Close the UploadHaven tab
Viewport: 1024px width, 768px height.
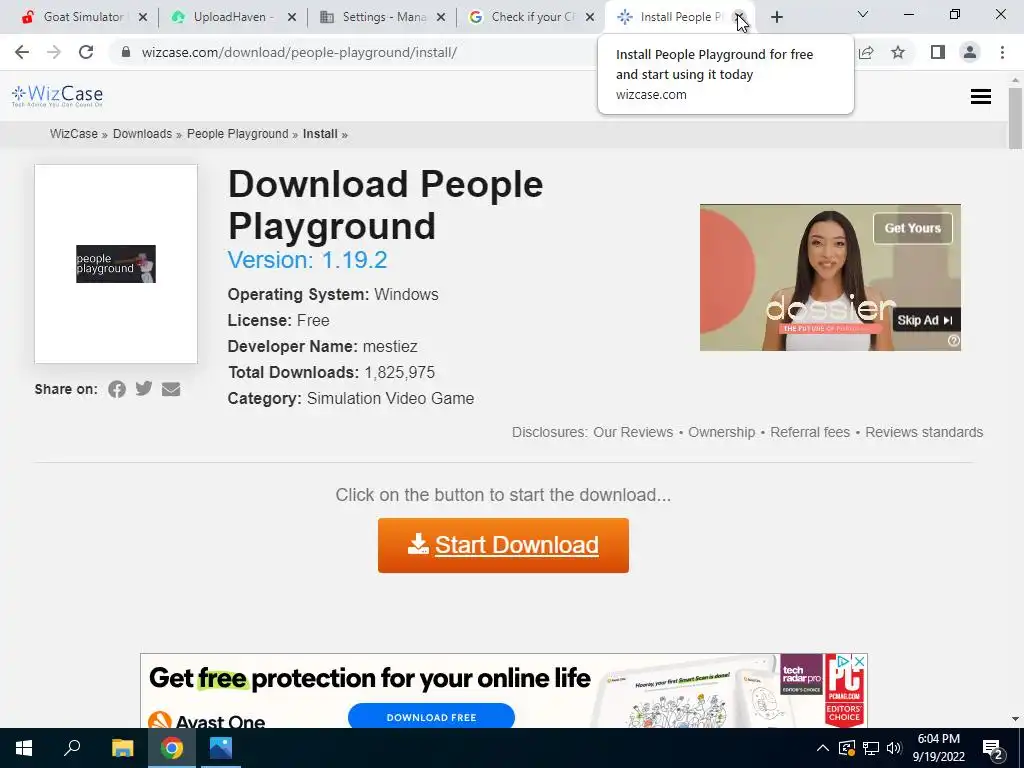pos(292,18)
